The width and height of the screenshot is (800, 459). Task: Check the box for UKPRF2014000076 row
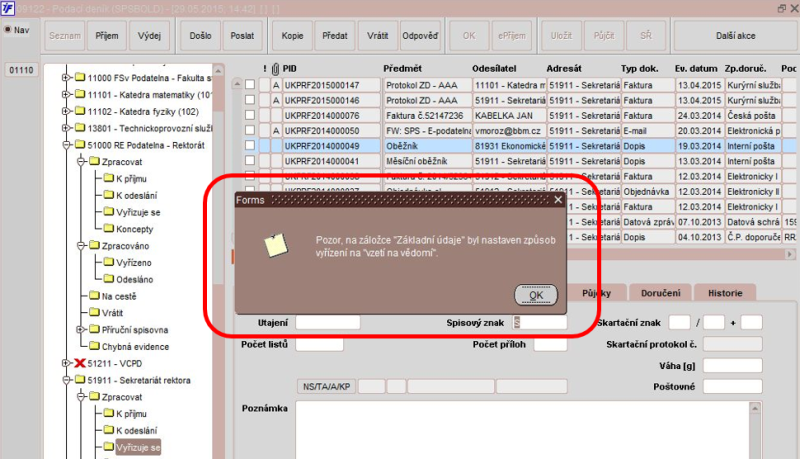tap(250, 115)
